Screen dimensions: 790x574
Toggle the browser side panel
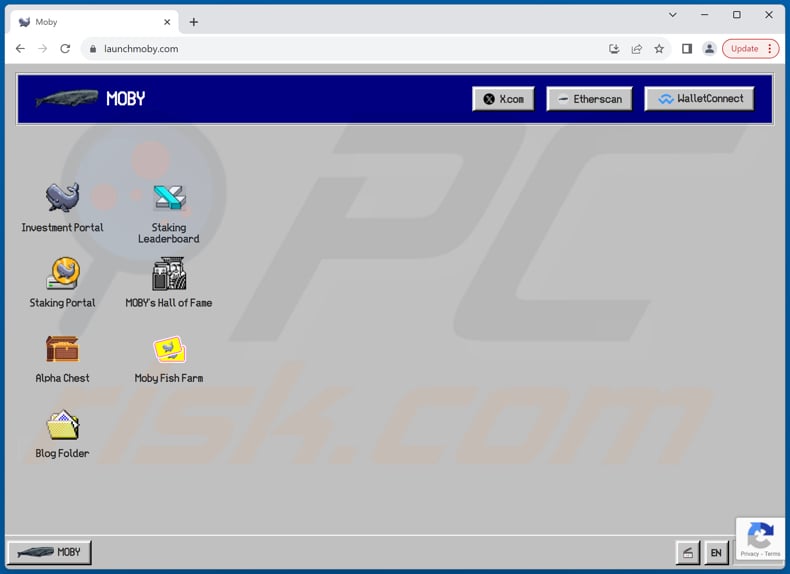pos(687,49)
